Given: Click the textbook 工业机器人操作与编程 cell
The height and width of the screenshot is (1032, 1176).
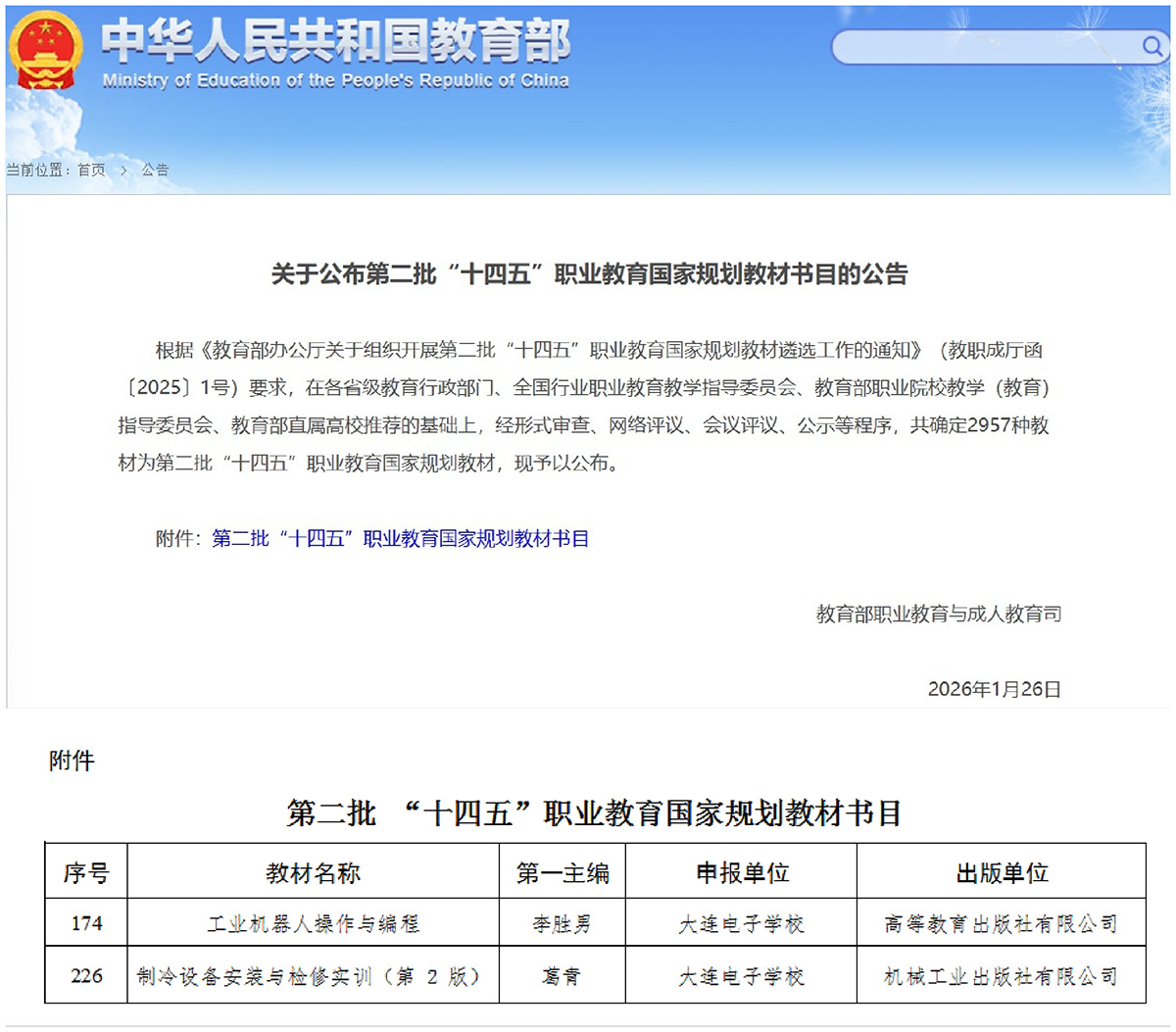Looking at the screenshot, I should (313, 923).
